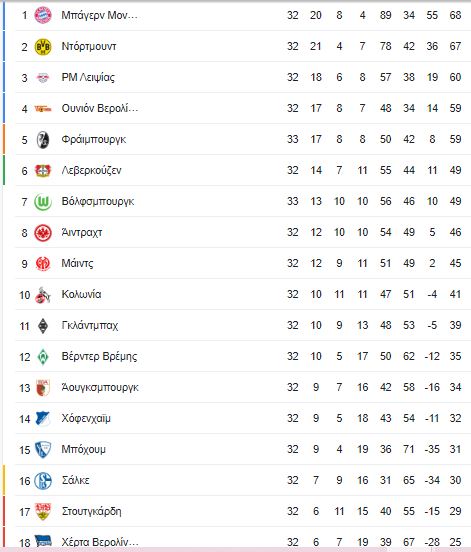
Task: Click the Leverkusen team badge
Action: coord(43,171)
